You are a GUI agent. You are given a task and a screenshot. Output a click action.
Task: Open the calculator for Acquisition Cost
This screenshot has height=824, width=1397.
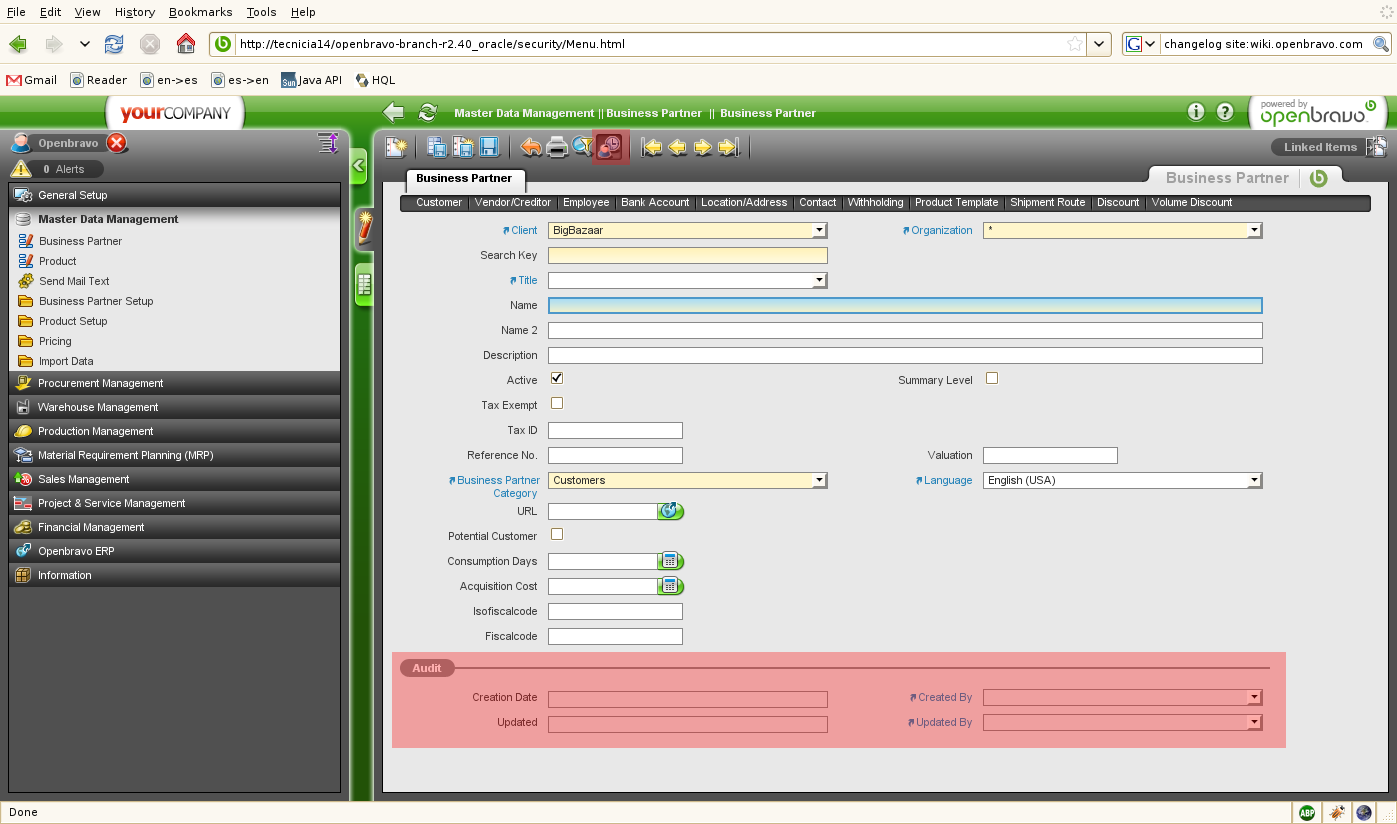pyautogui.click(x=670, y=586)
